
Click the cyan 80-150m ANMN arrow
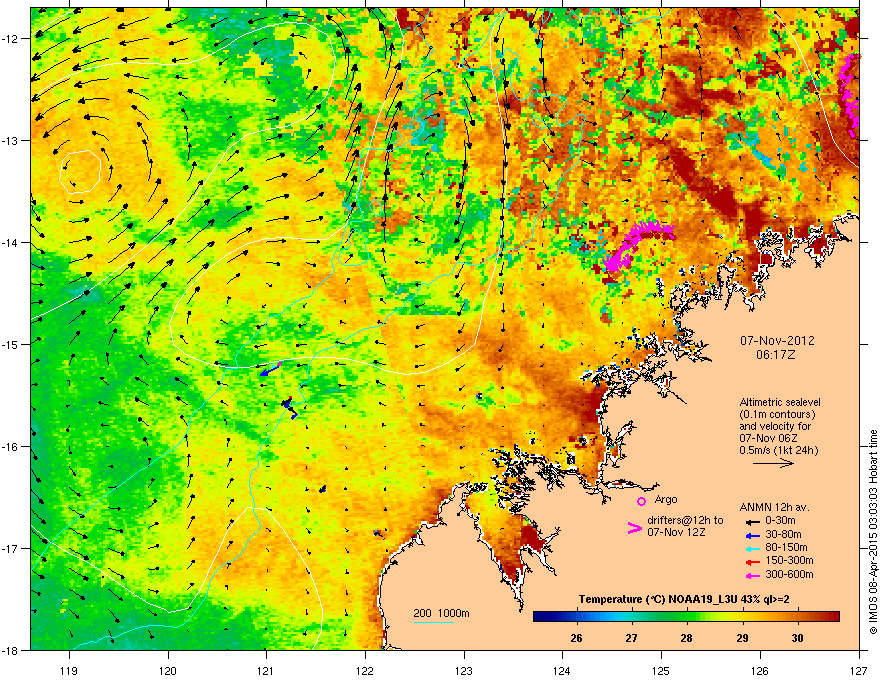pos(752,548)
